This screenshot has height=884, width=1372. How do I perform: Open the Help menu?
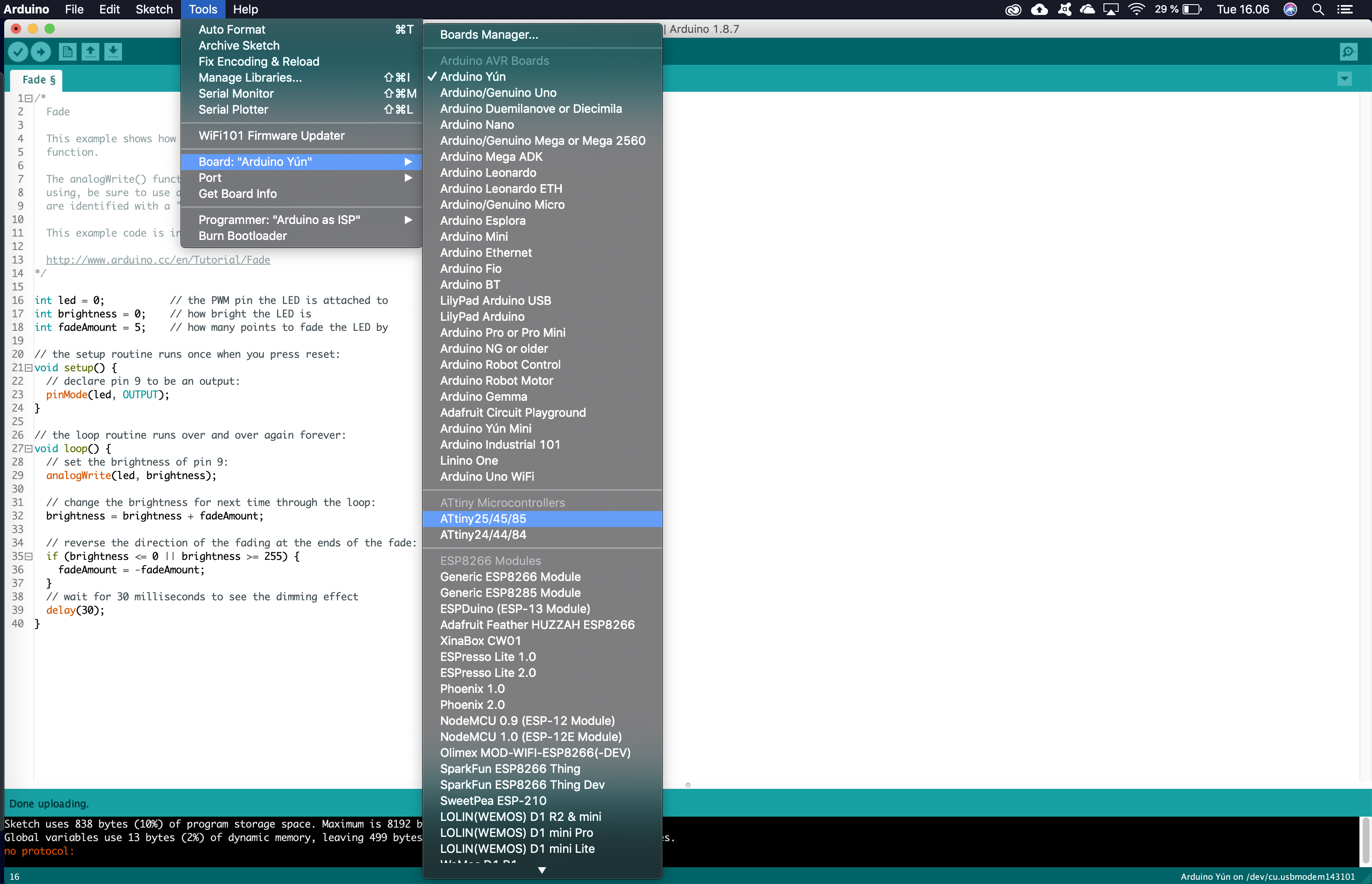(x=246, y=9)
